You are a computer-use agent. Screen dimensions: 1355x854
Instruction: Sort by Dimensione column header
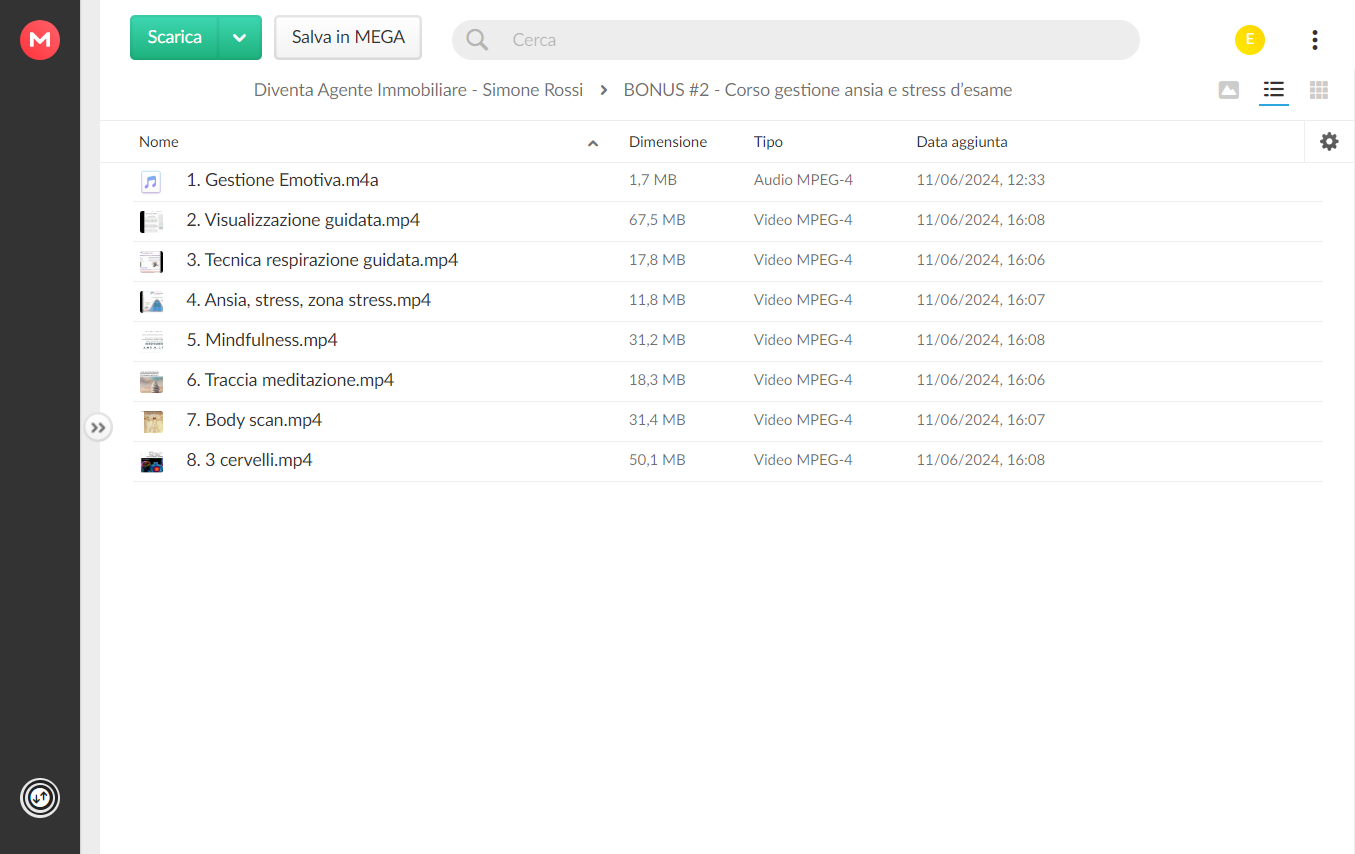pyautogui.click(x=668, y=142)
